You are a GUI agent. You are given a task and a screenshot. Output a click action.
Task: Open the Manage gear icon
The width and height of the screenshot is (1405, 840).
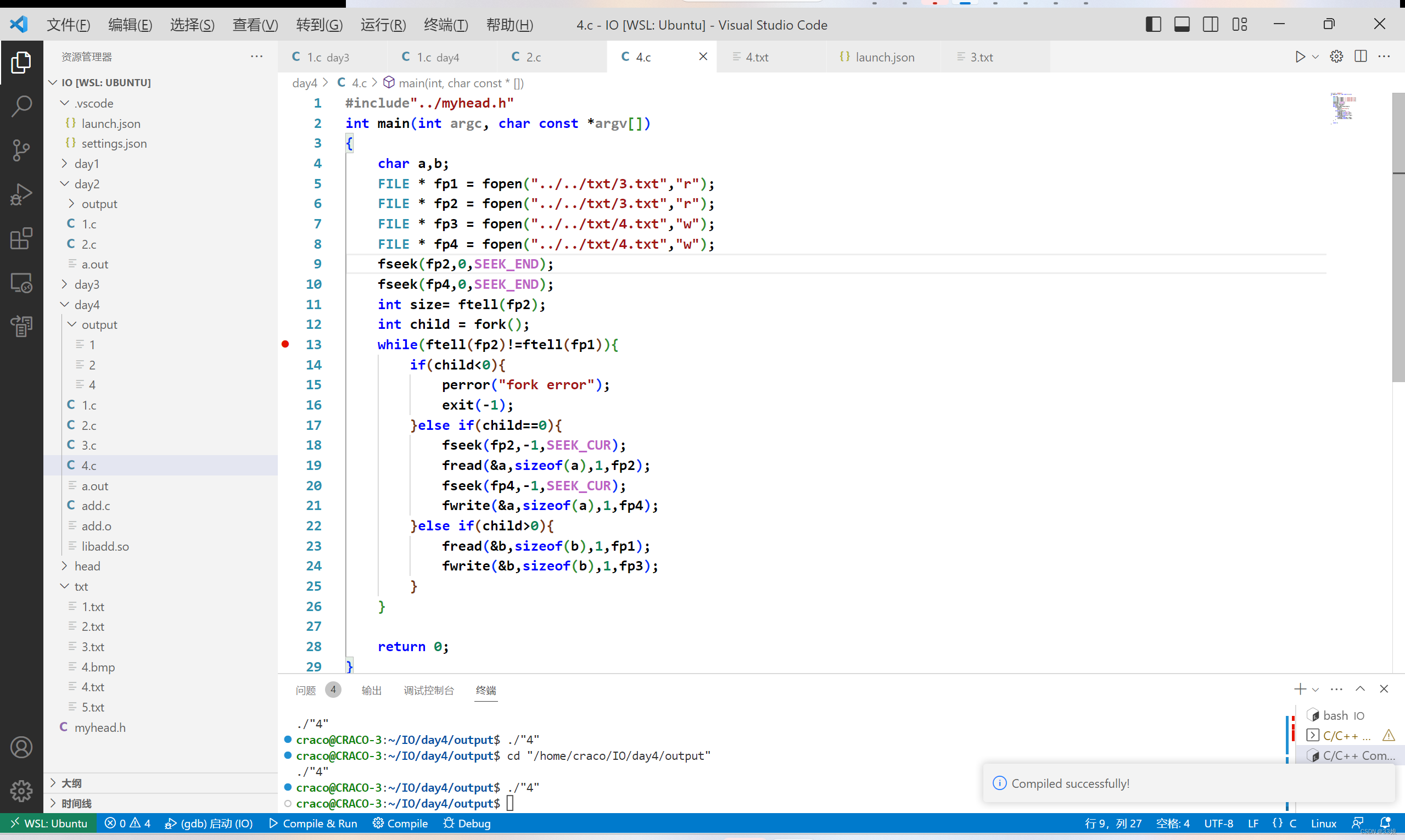(x=21, y=790)
